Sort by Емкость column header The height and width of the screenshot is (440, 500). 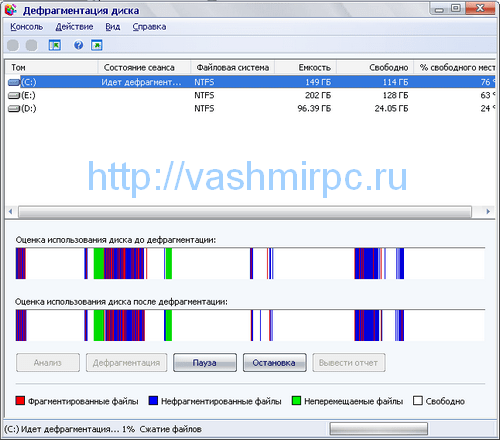(x=305, y=67)
